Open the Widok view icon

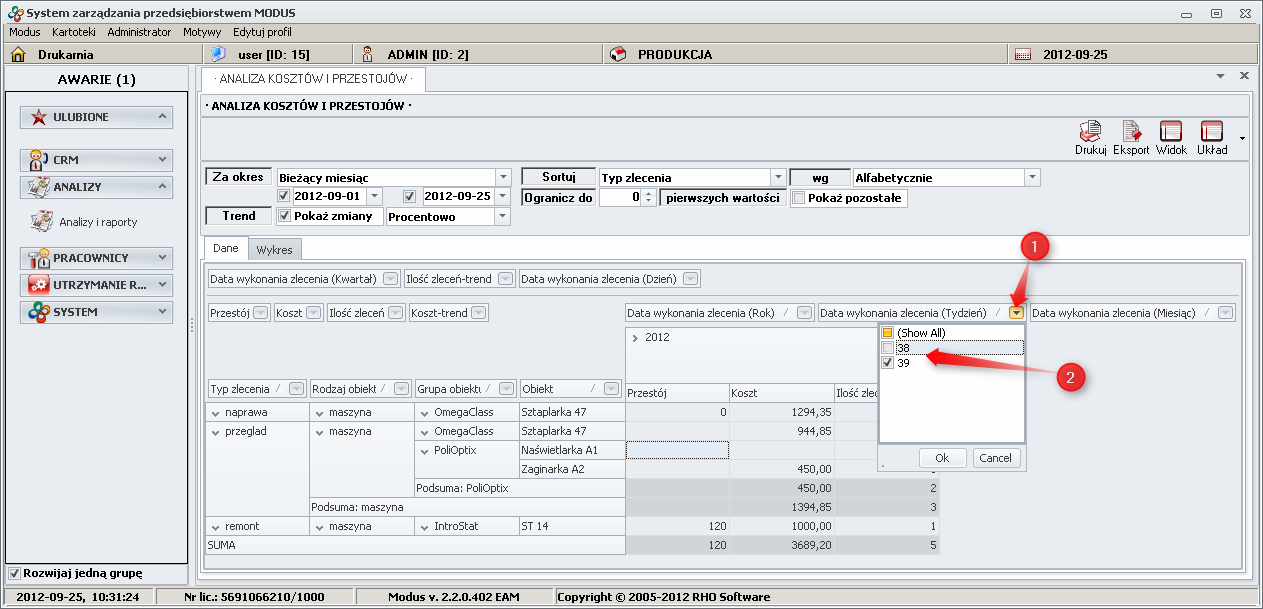point(1171,132)
